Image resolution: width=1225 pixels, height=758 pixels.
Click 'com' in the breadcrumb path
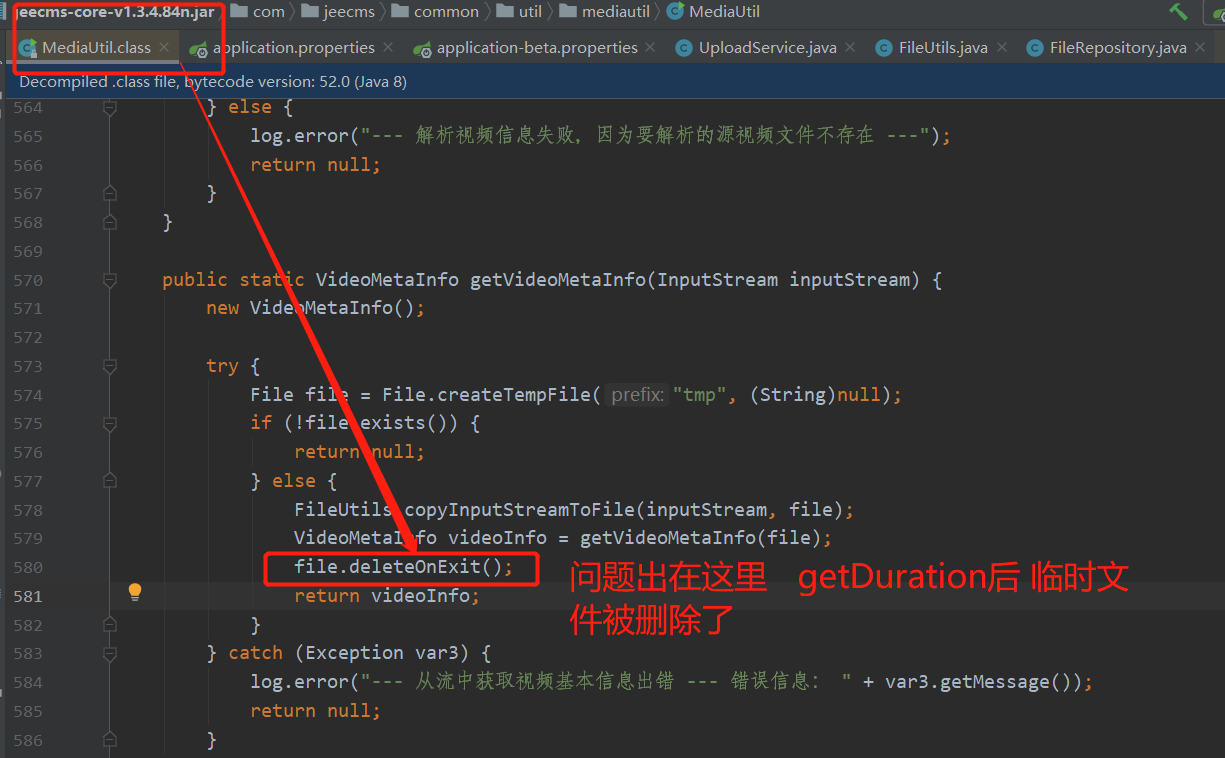pos(268,12)
